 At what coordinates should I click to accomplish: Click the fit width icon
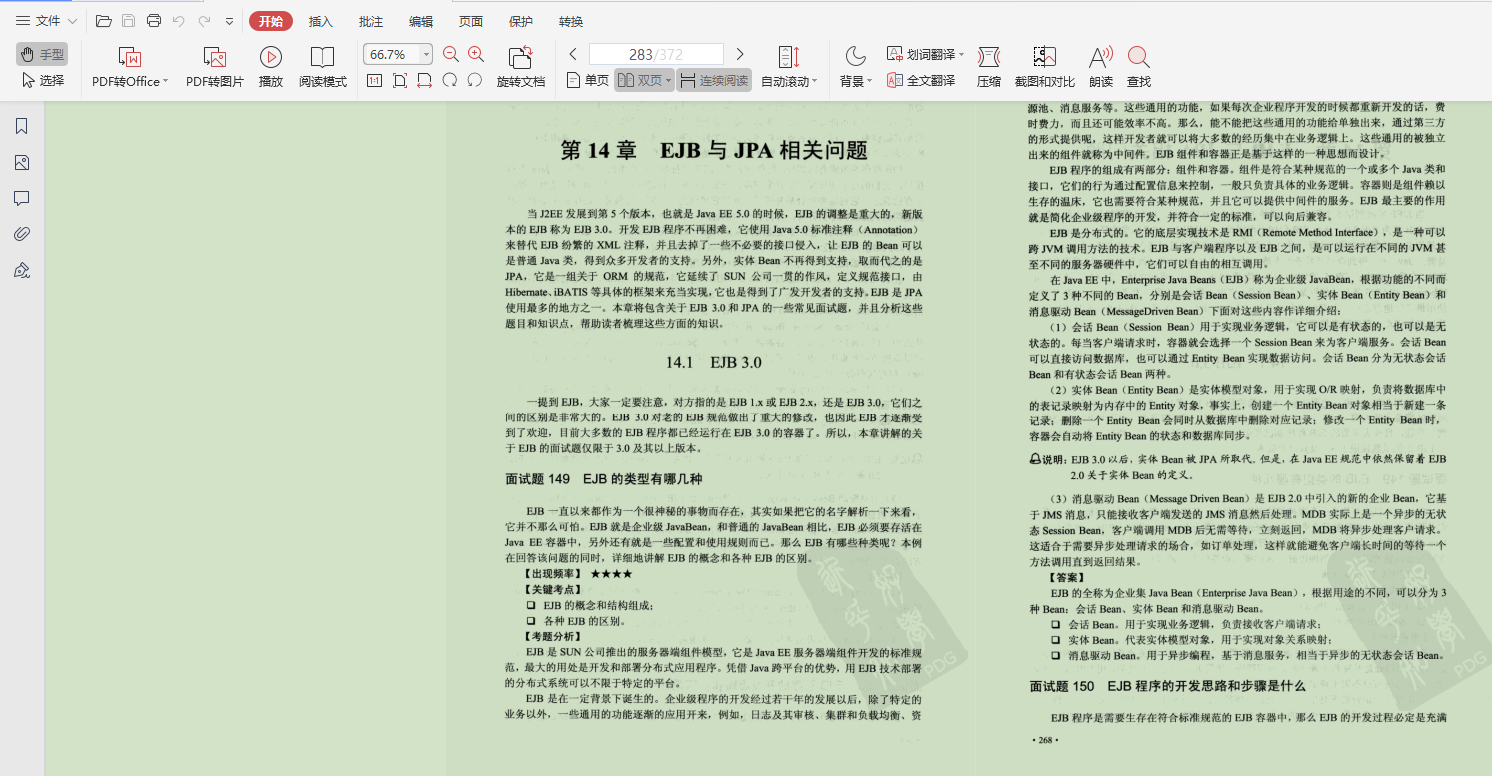pos(424,80)
